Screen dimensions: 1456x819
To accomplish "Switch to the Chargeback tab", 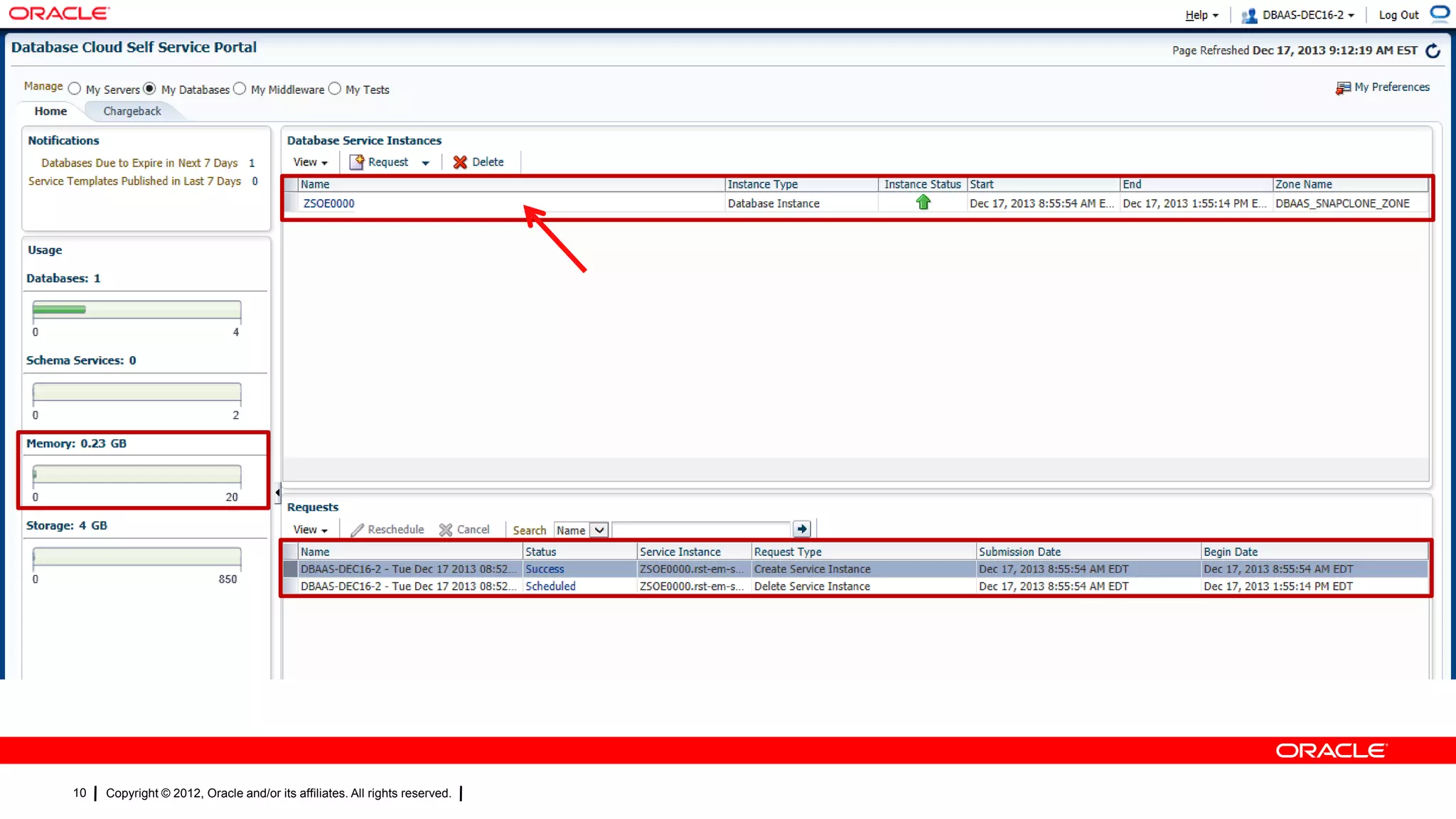I will pos(132,111).
